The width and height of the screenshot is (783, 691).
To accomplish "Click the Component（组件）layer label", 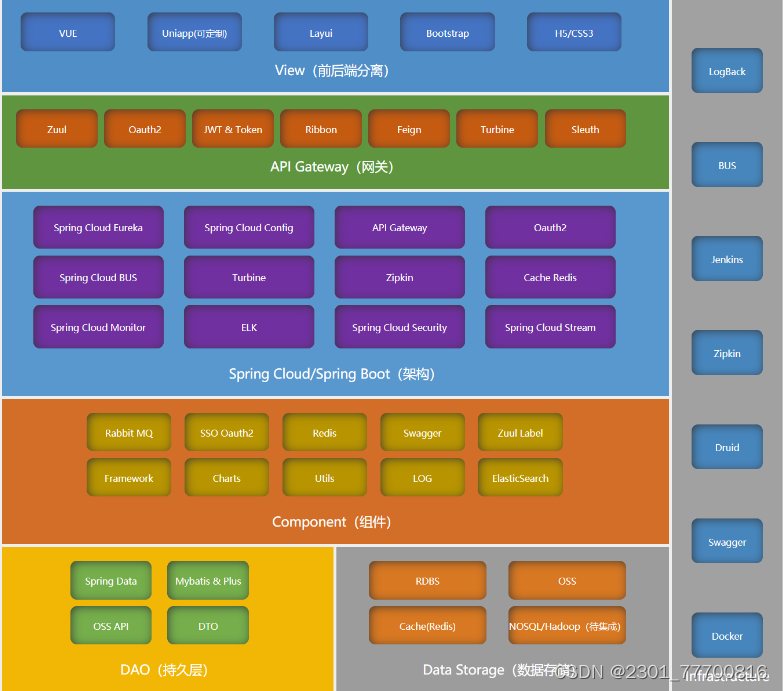I will tap(332, 522).
